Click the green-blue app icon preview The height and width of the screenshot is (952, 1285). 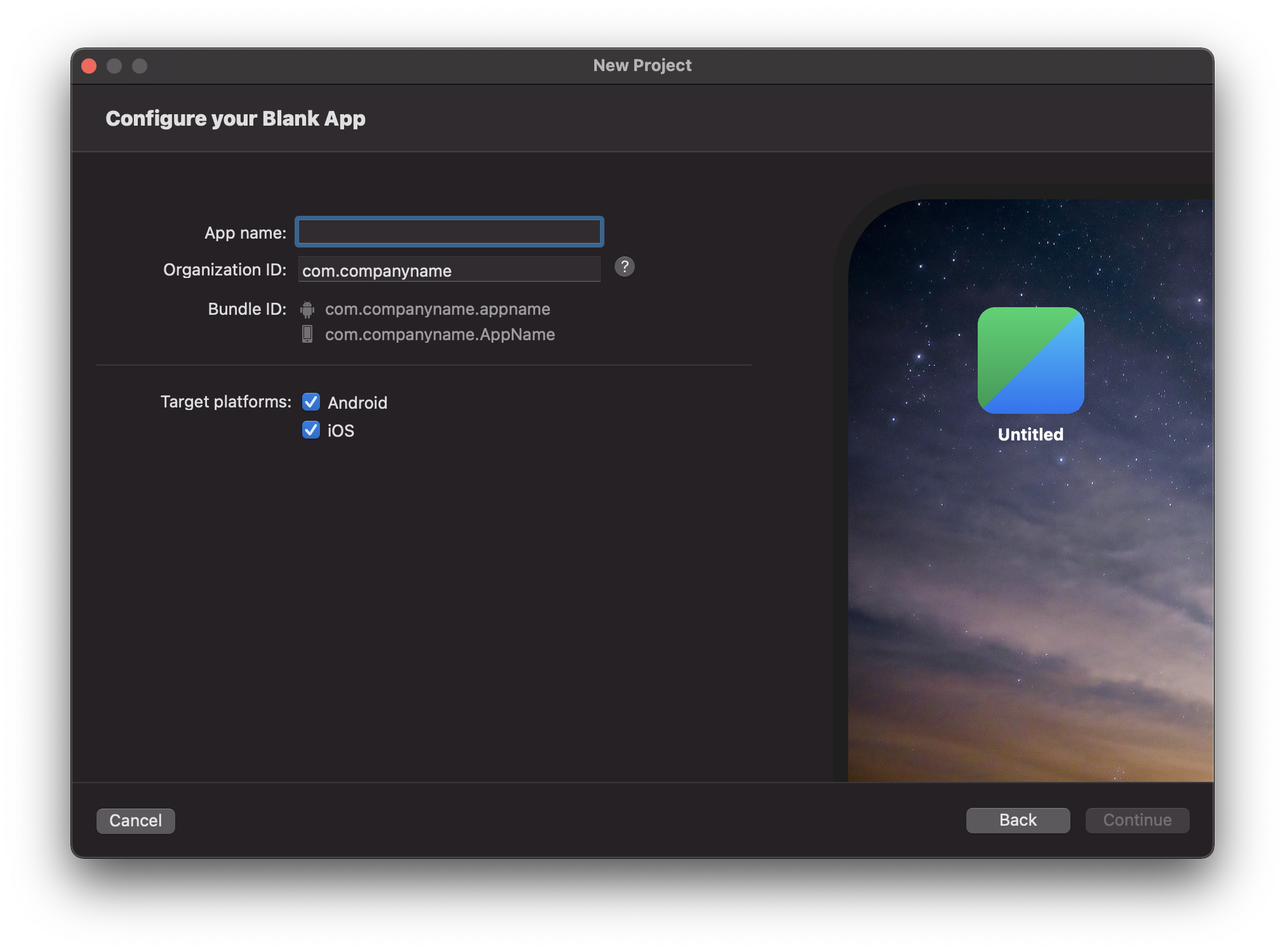1030,360
